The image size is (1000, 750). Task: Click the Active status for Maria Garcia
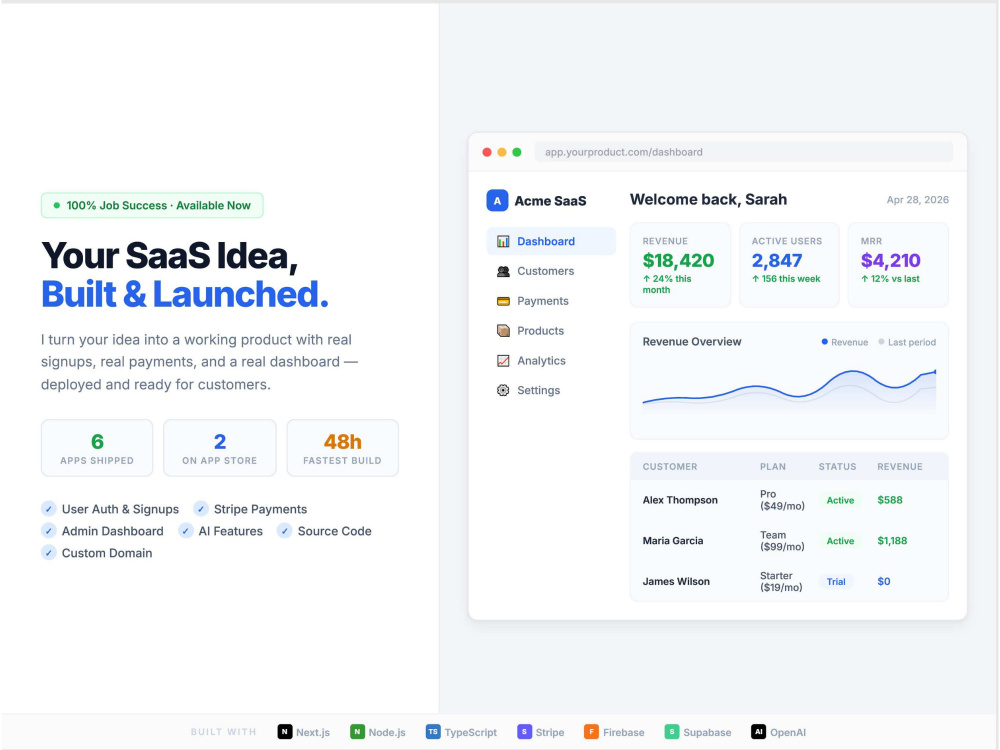840,541
